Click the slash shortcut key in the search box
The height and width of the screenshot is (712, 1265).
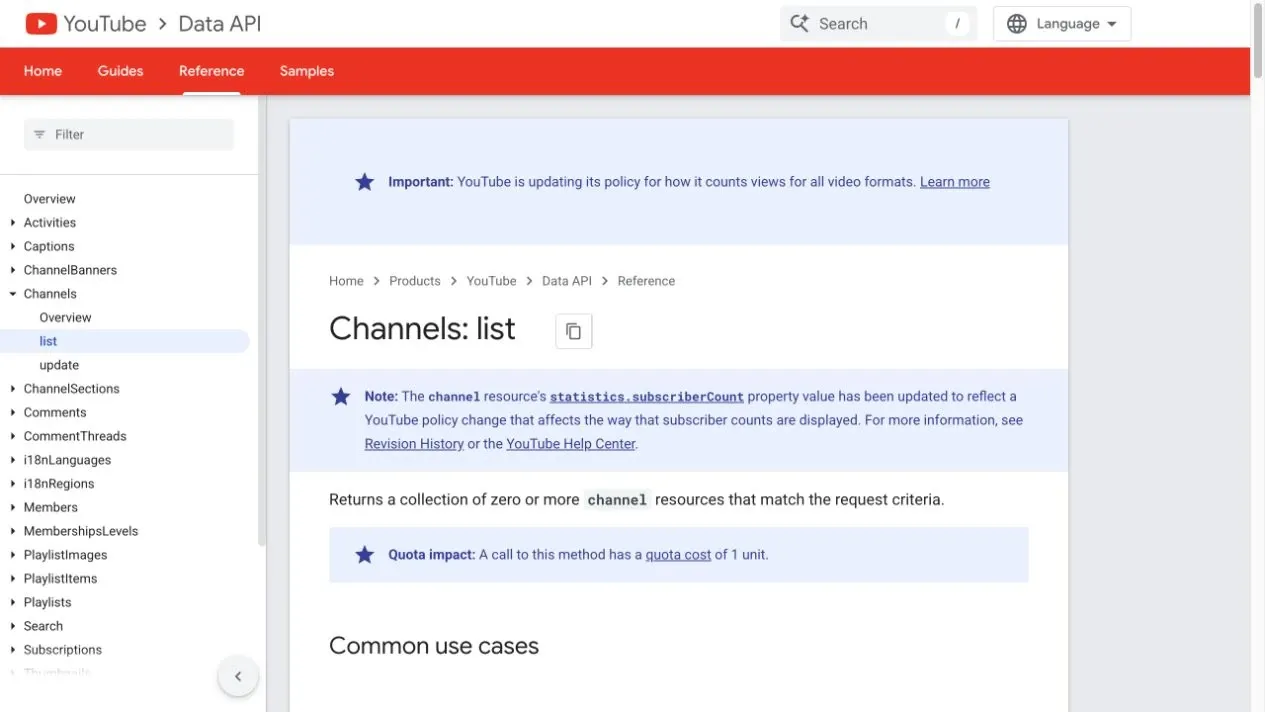click(957, 24)
